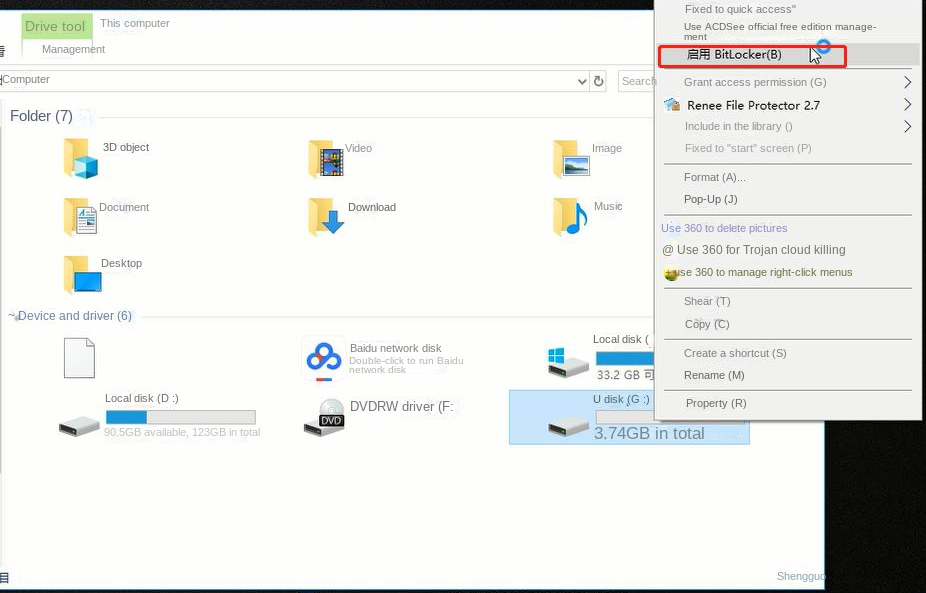Image resolution: width=926 pixels, height=593 pixels.
Task: Select the DVDRW driver (F:) drive icon
Action: [x=325, y=420]
